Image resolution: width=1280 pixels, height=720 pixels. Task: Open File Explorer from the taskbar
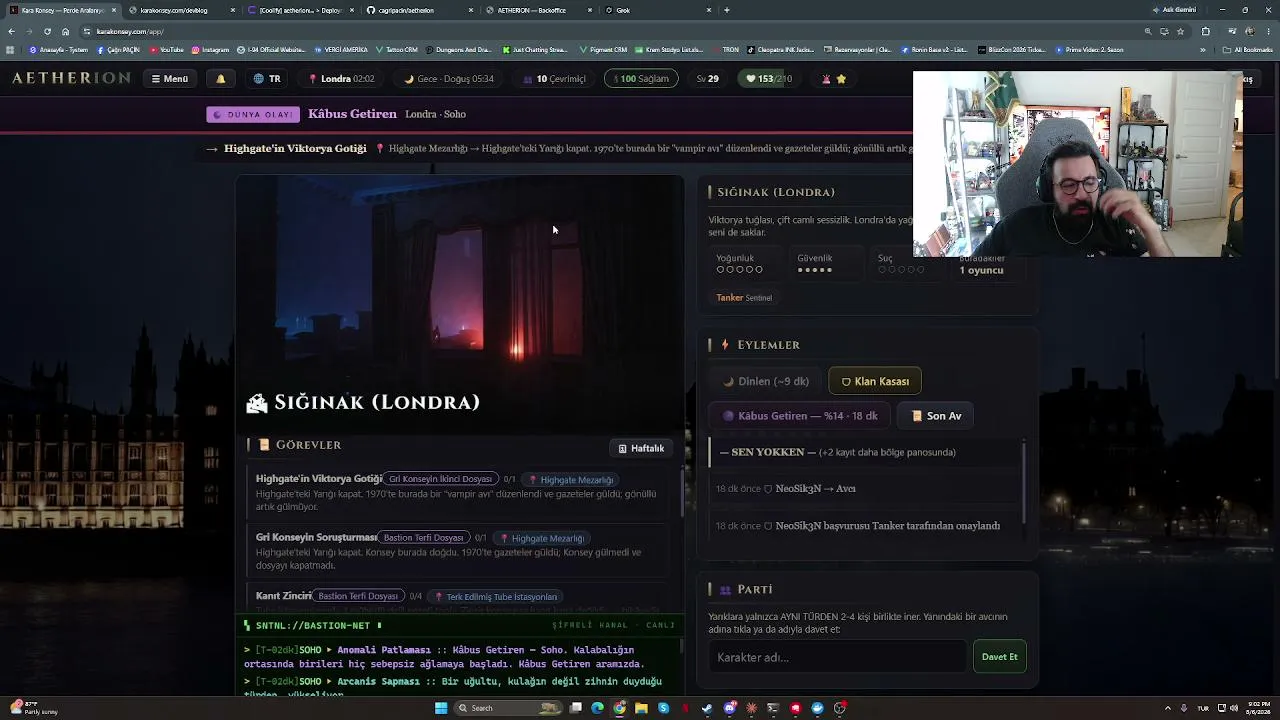(641, 708)
